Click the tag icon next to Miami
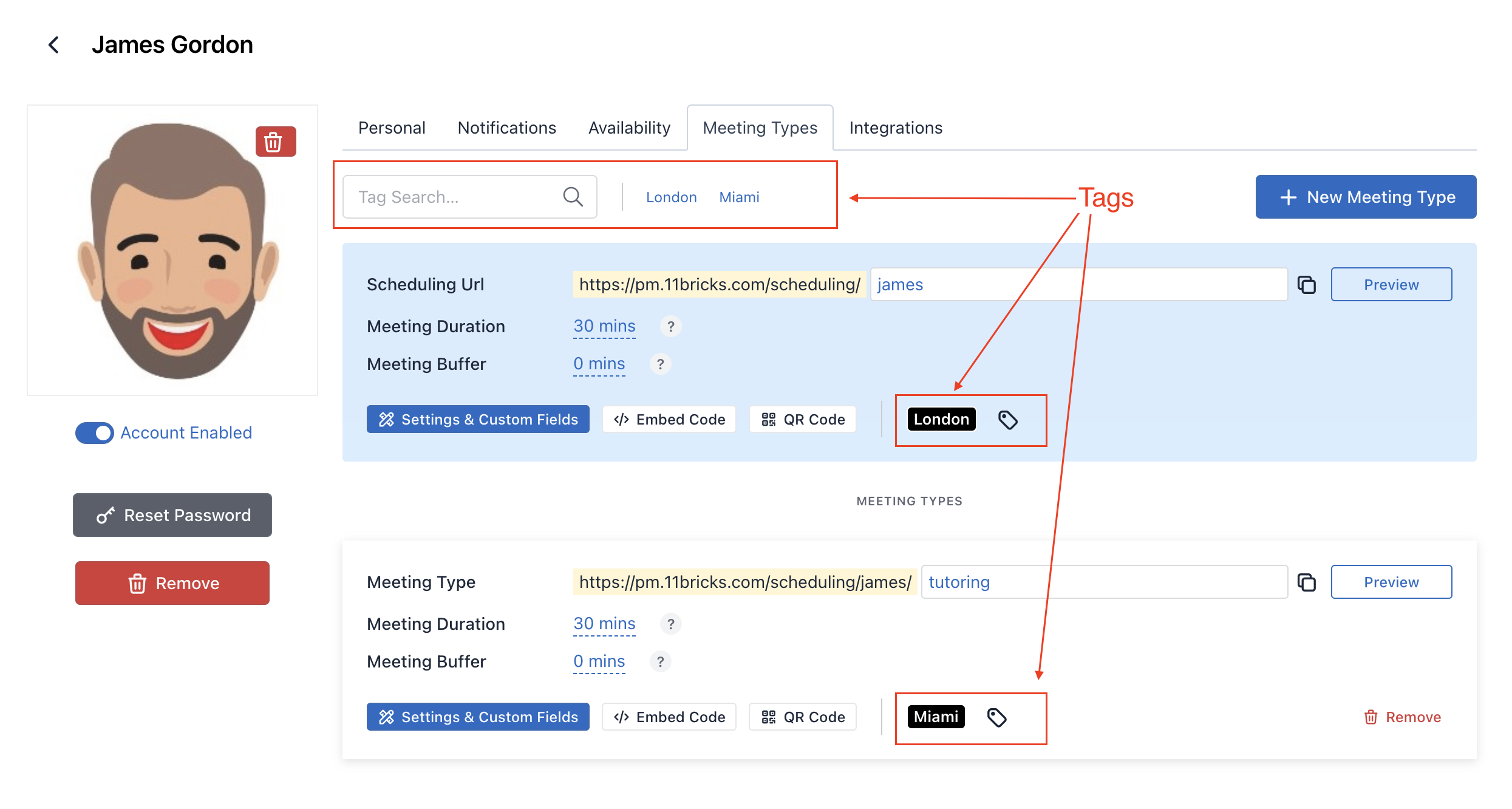 point(996,717)
